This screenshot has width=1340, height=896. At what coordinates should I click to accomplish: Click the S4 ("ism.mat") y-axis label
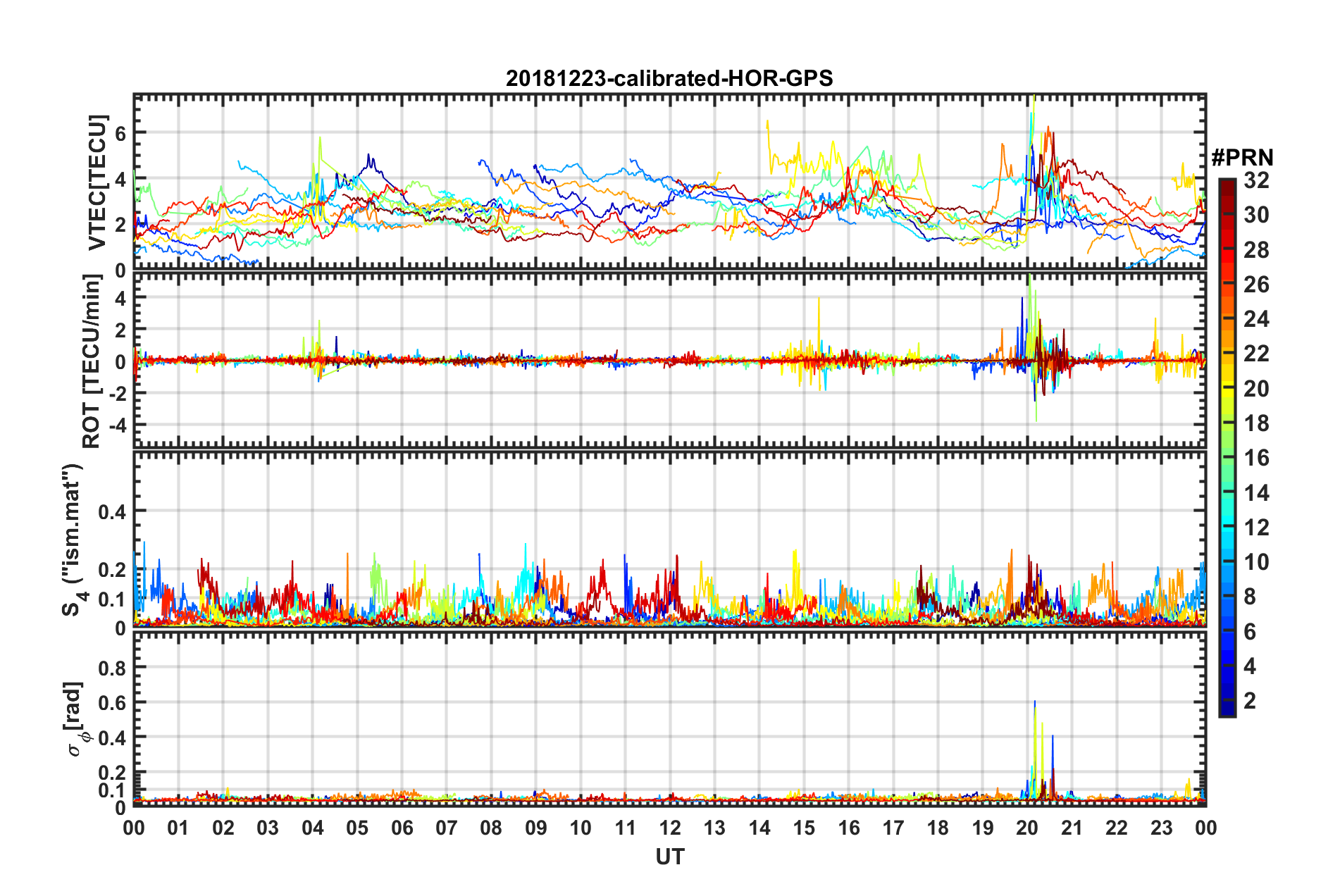tap(75, 540)
